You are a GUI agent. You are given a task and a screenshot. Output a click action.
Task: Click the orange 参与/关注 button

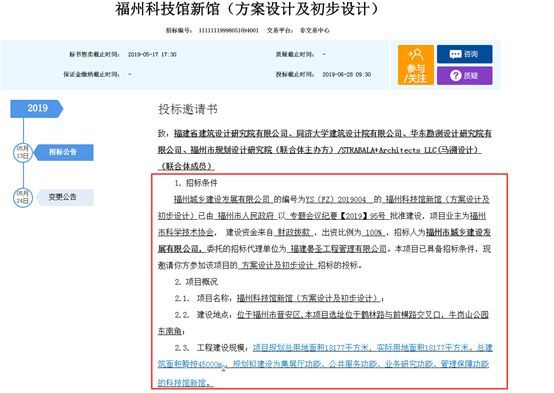pos(416,65)
